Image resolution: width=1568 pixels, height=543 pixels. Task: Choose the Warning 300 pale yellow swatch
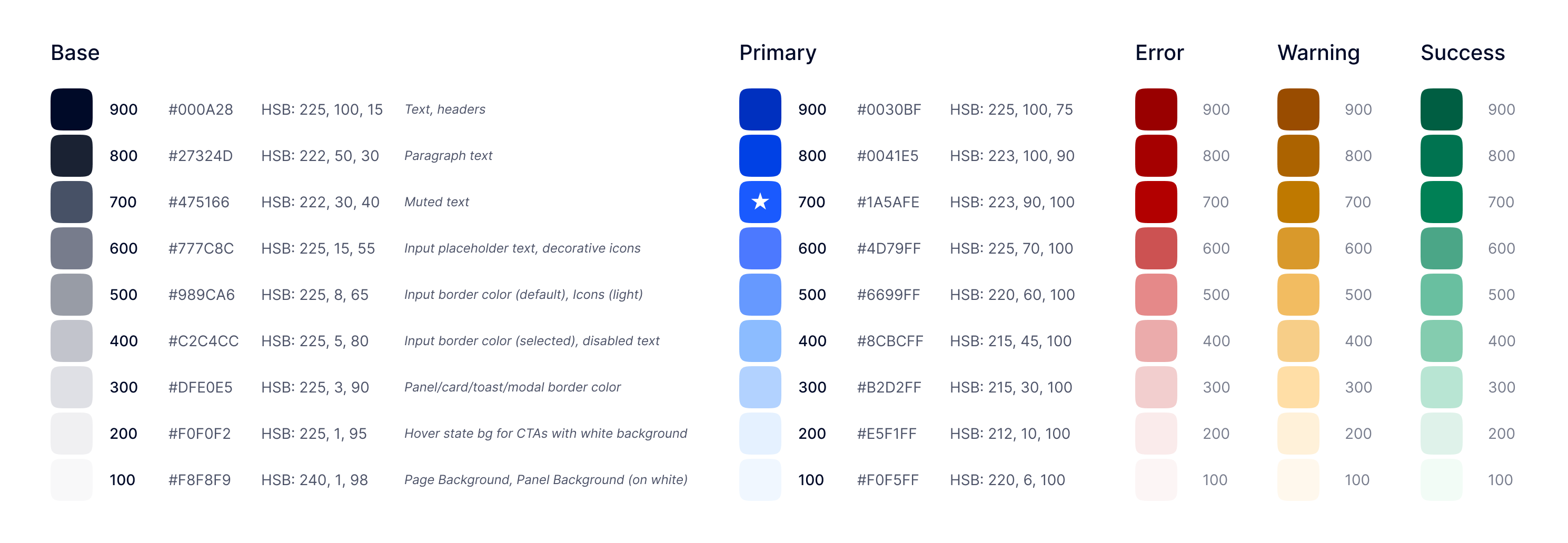click(1298, 387)
